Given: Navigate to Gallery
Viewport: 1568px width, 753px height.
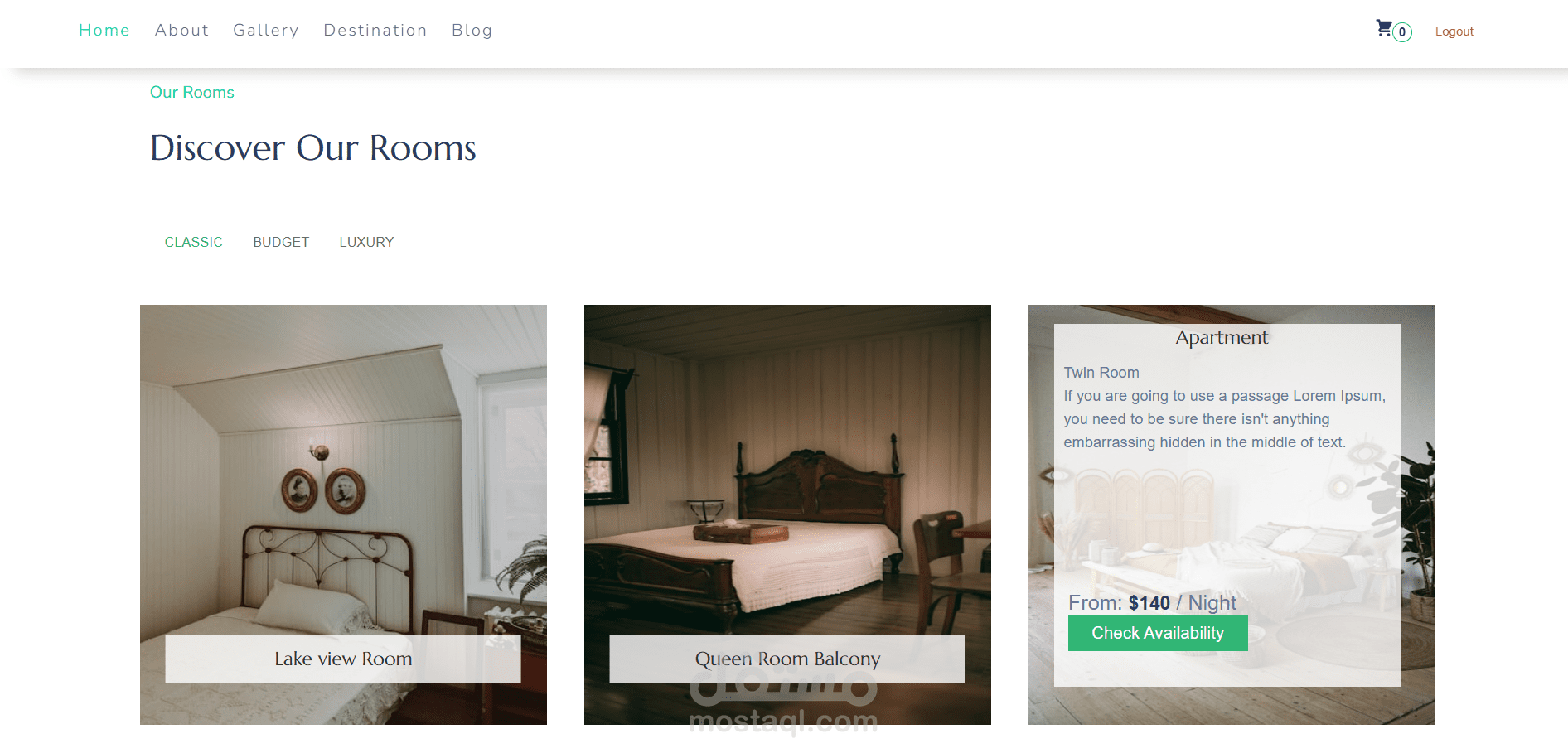Looking at the screenshot, I should (x=266, y=31).
